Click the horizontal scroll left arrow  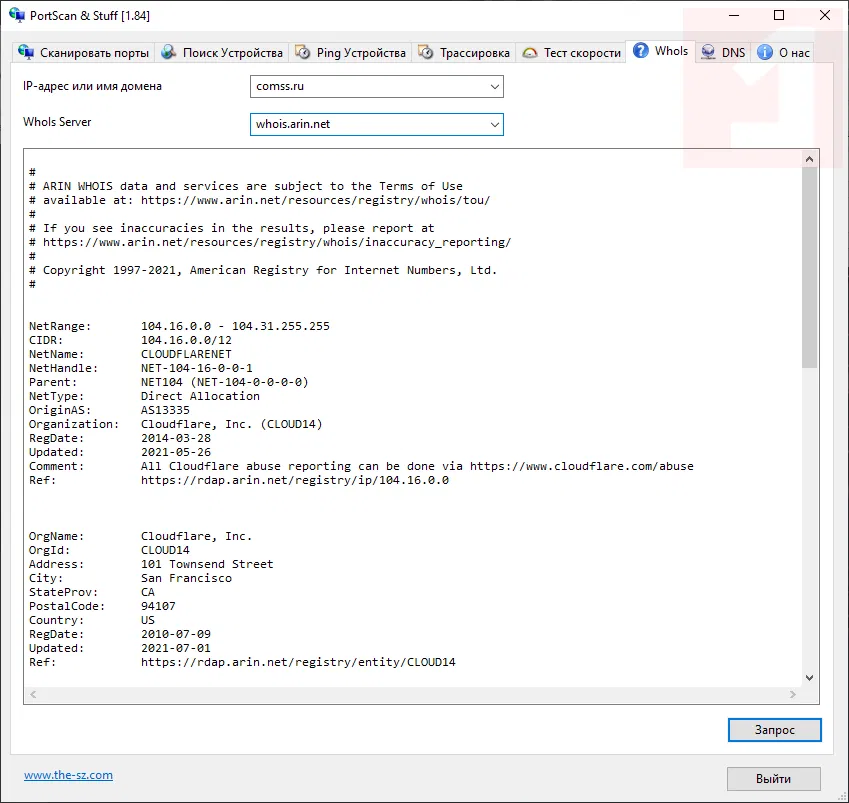pos(34,695)
